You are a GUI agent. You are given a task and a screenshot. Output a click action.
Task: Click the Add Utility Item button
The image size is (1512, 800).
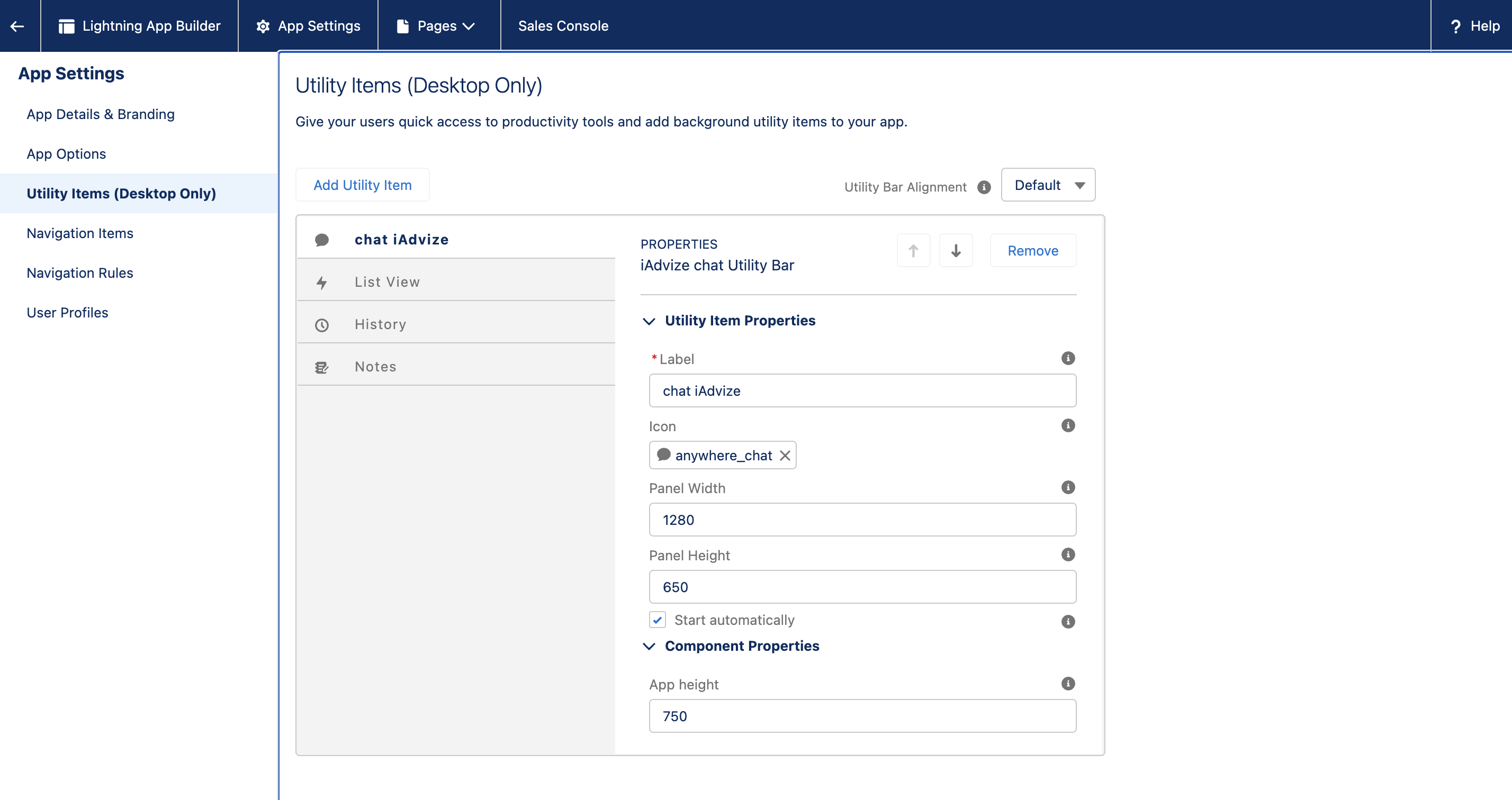[x=362, y=185]
